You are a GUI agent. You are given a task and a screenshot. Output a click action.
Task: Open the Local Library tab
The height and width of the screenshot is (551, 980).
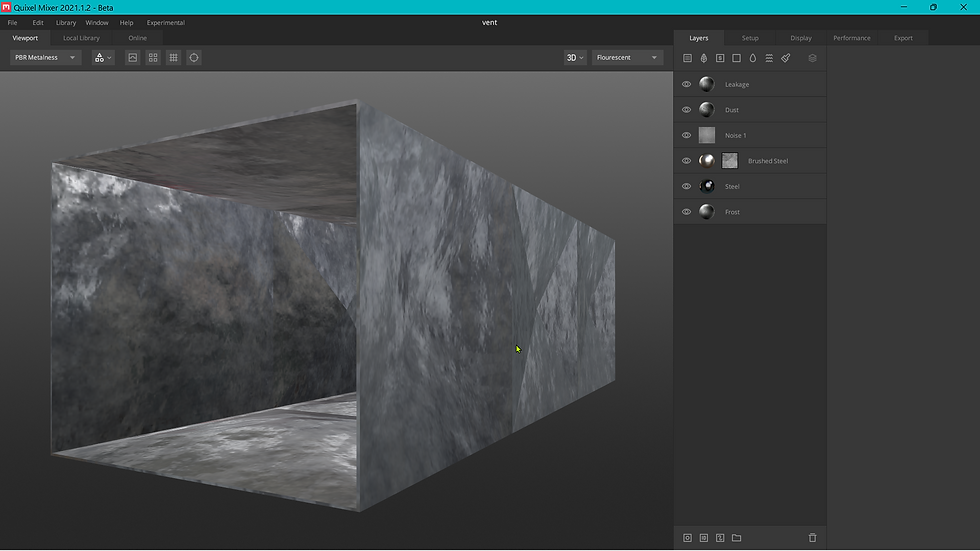81,38
